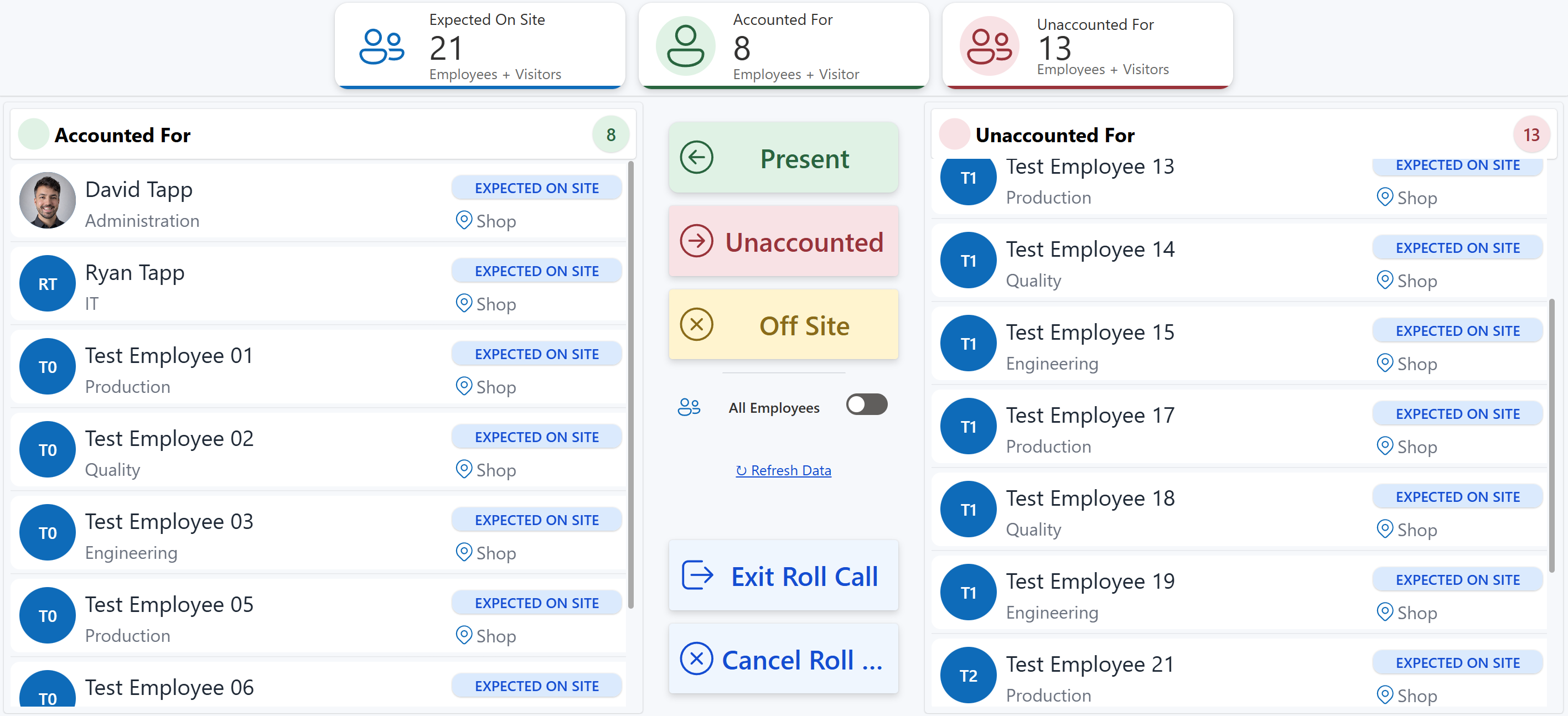Click the X circle icon on the Off Site button
Screen dimensions: 1568x716
click(x=696, y=324)
